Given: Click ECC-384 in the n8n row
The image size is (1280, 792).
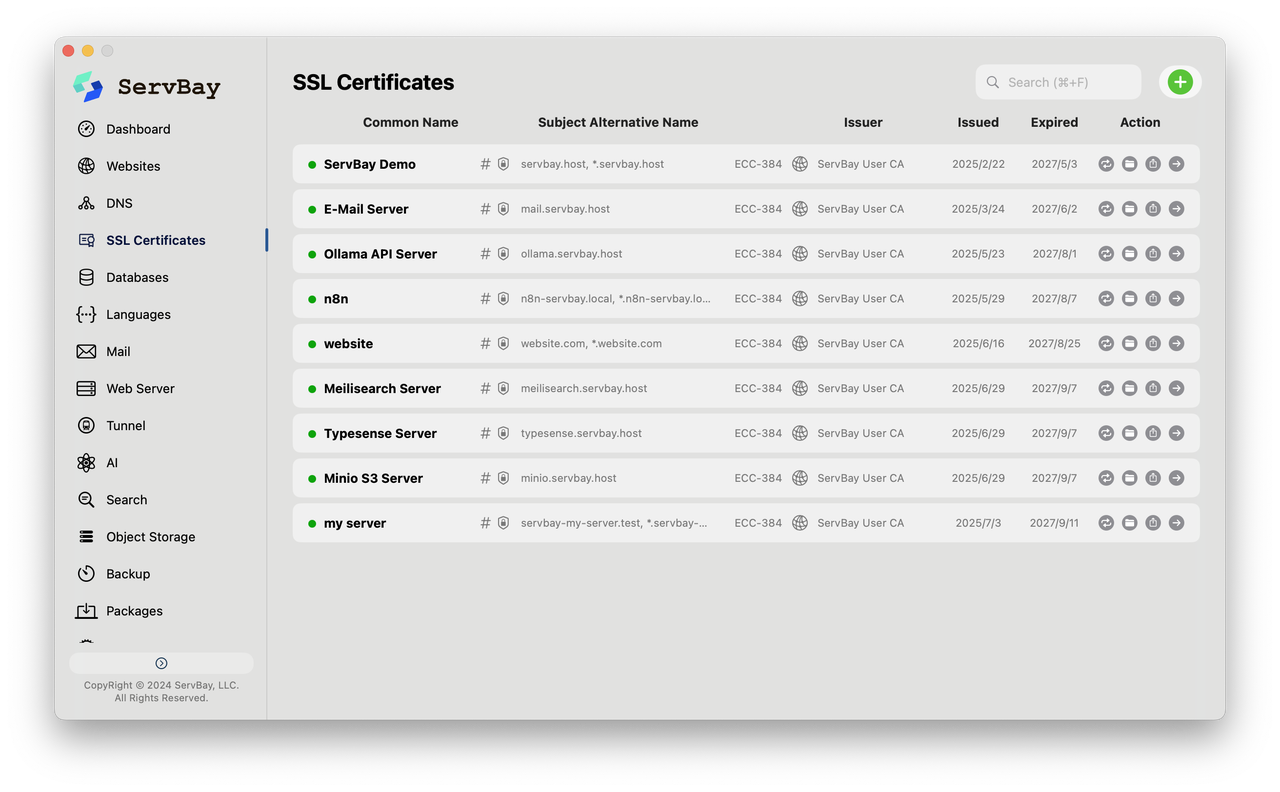Looking at the screenshot, I should pos(758,298).
